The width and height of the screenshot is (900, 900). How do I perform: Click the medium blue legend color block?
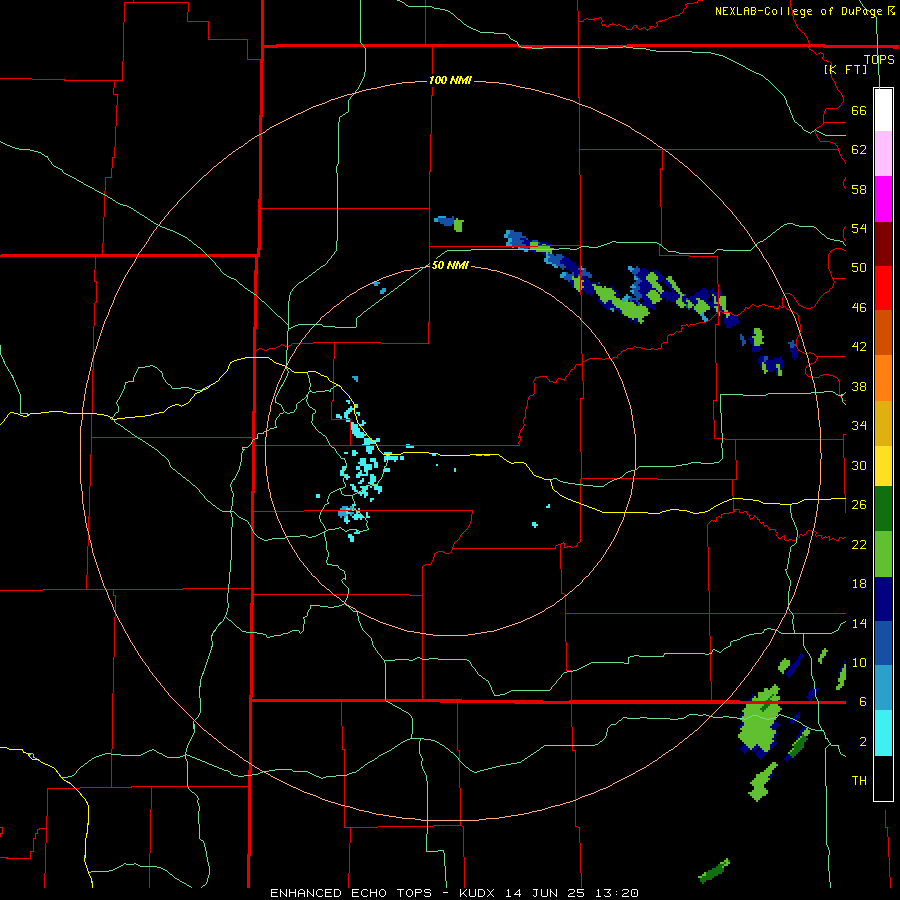pos(883,643)
